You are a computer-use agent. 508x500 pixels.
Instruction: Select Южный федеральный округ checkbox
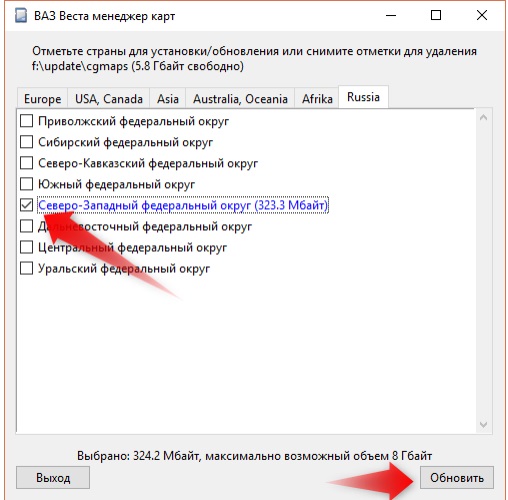pos(26,184)
